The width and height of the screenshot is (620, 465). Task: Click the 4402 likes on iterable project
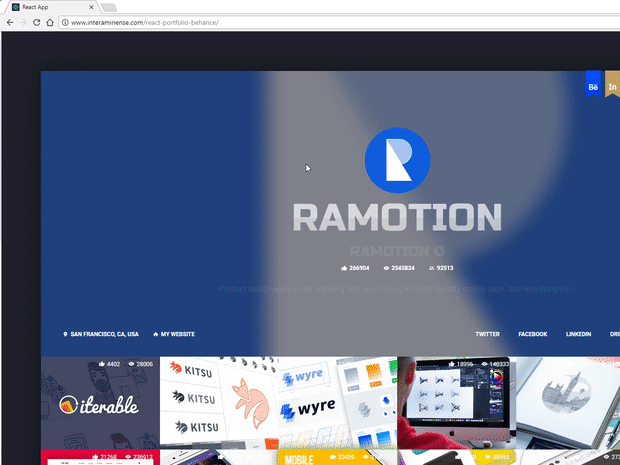coord(110,364)
